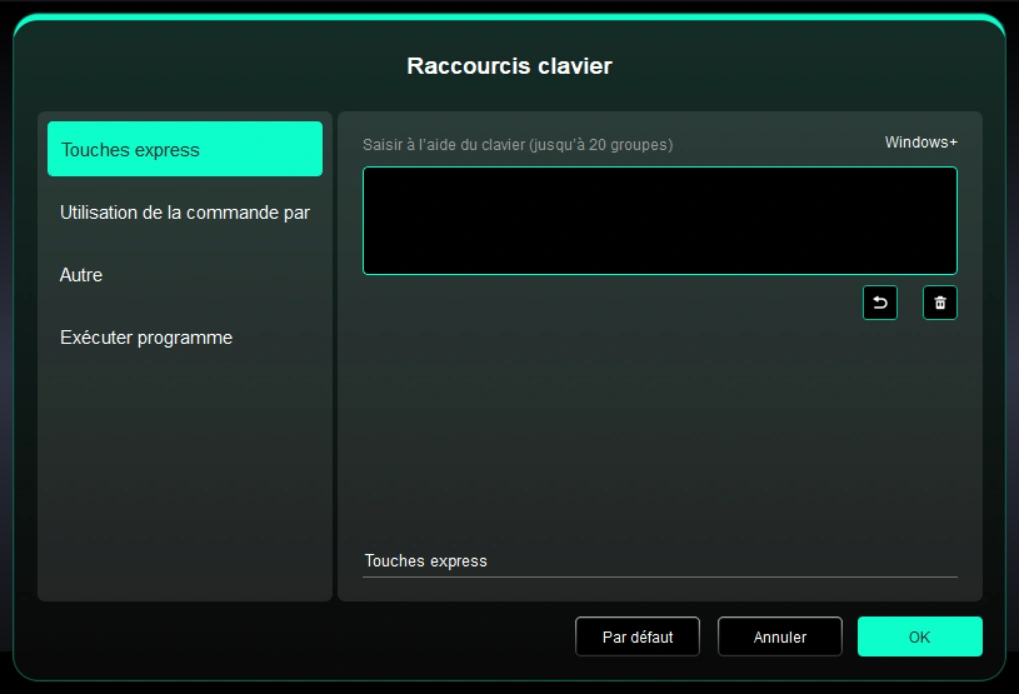Open Utilisation de la commande par section

click(x=185, y=213)
